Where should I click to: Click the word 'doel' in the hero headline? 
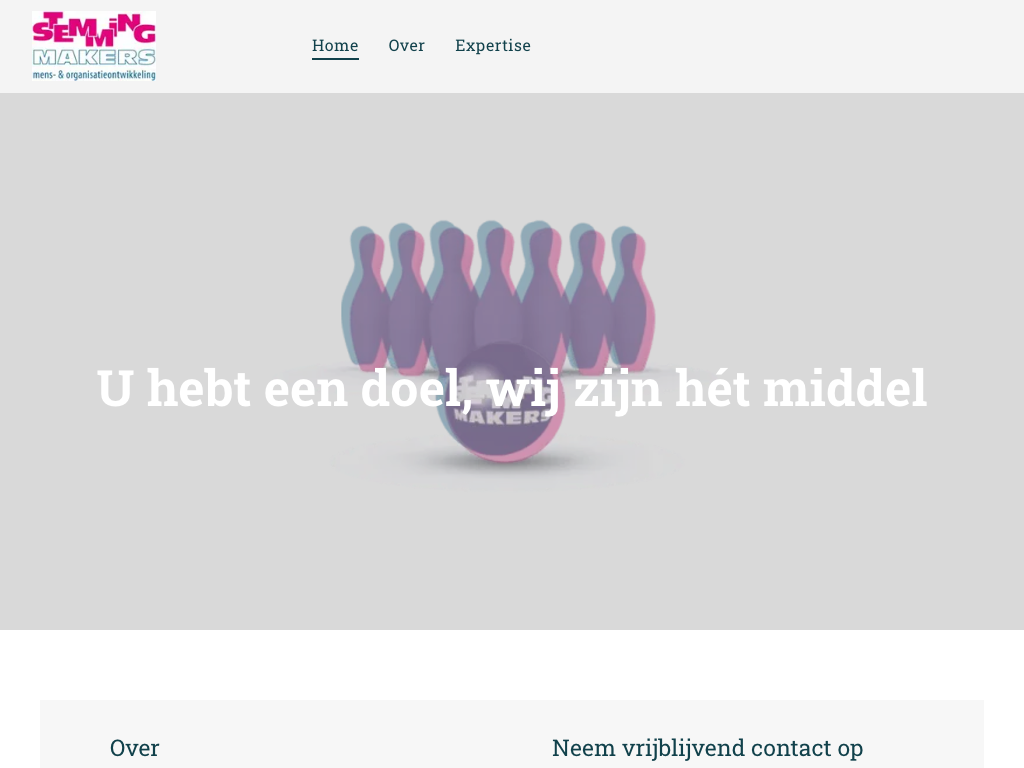click(x=412, y=388)
